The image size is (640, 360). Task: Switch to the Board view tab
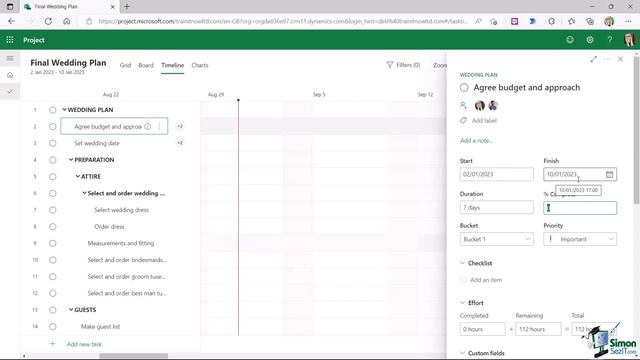coord(146,65)
